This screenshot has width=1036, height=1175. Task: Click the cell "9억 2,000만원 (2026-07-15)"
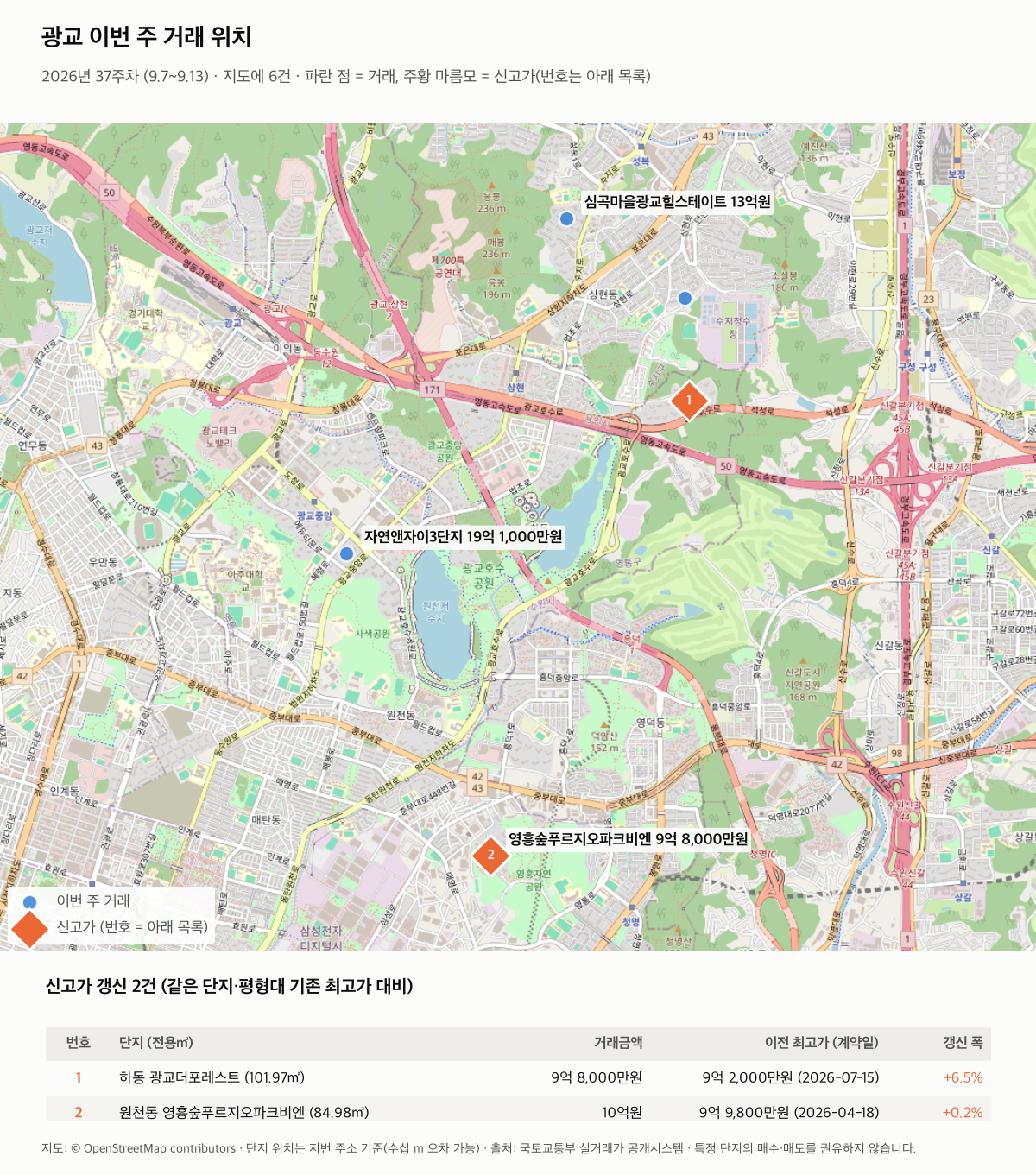(791, 1077)
